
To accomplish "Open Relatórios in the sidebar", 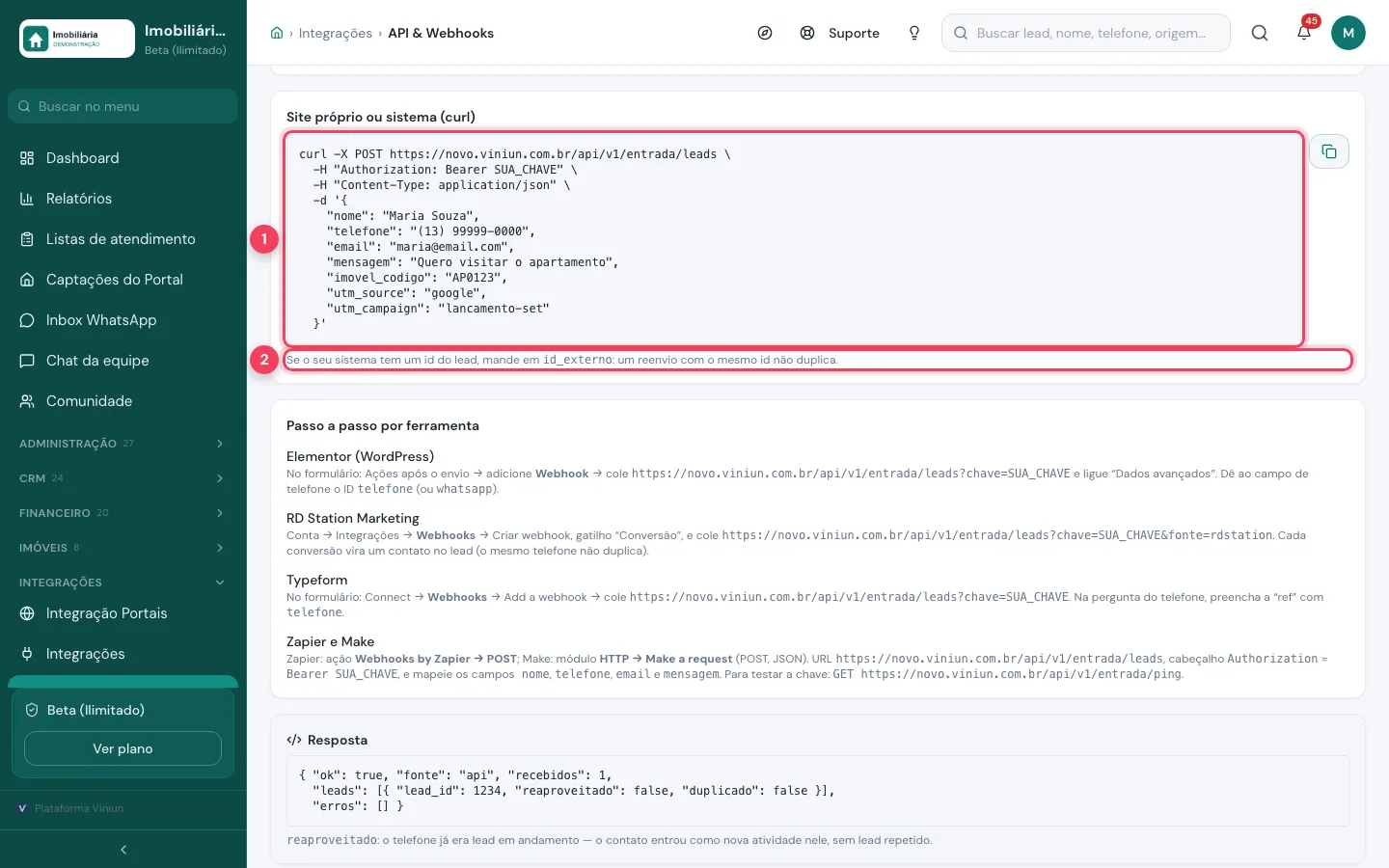I will coord(123,199).
